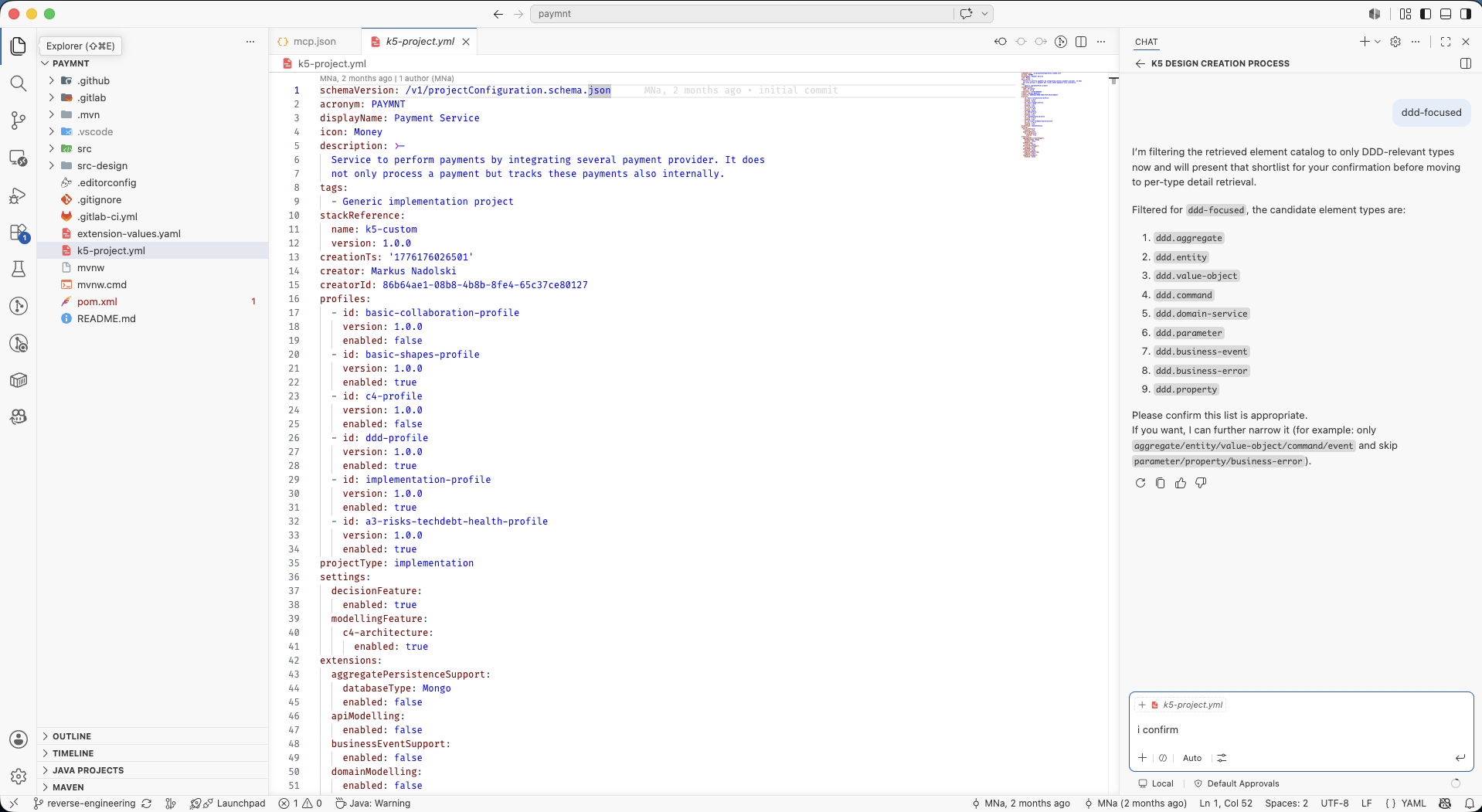Open the Extensions view with update badge
Image resolution: width=1482 pixels, height=812 pixels.
point(19,233)
